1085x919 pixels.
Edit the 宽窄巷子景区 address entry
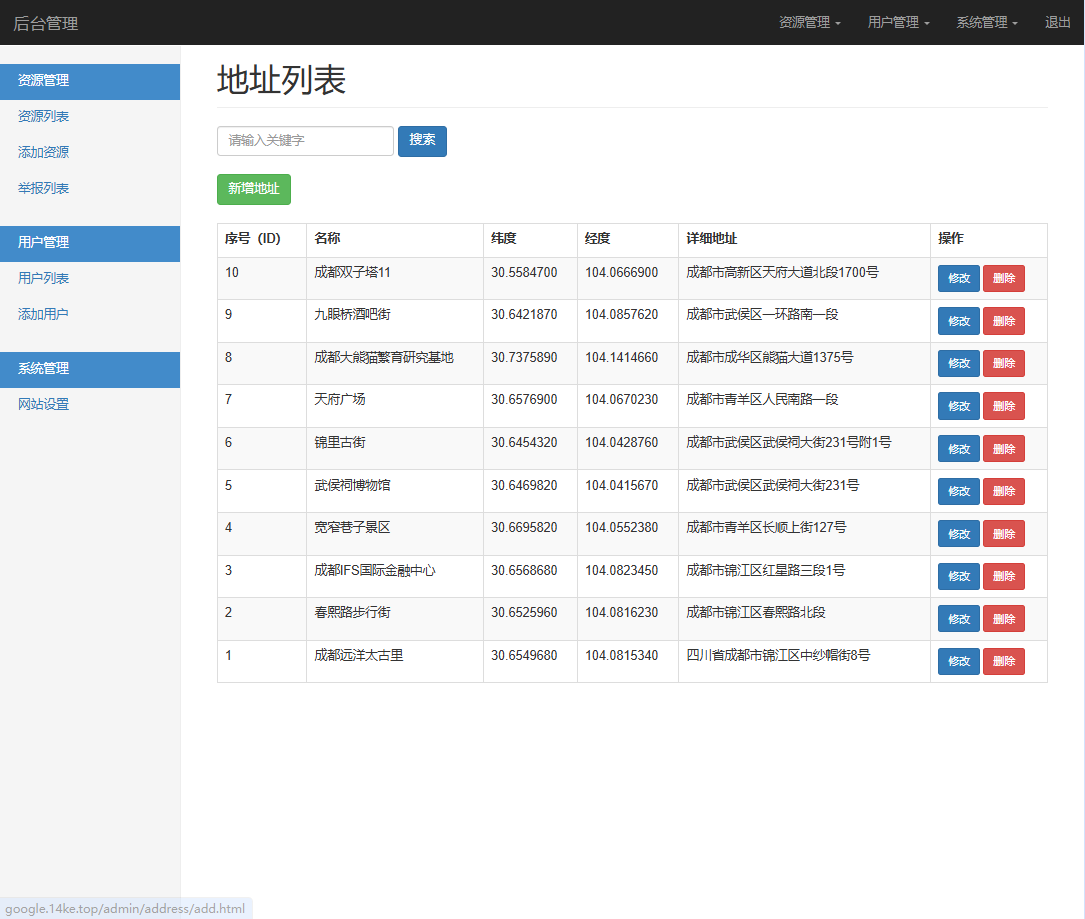click(958, 534)
